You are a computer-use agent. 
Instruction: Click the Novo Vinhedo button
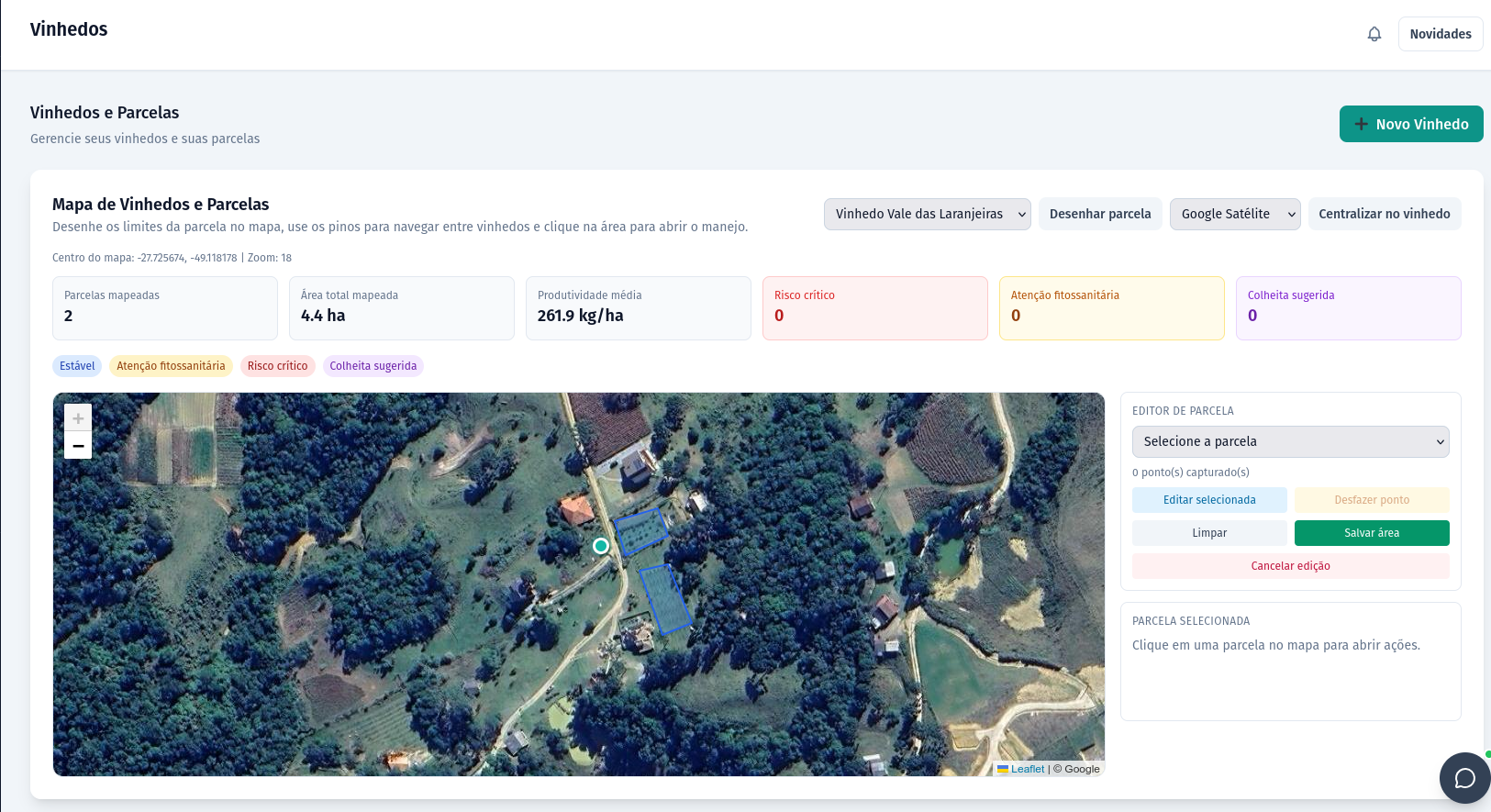(1410, 124)
